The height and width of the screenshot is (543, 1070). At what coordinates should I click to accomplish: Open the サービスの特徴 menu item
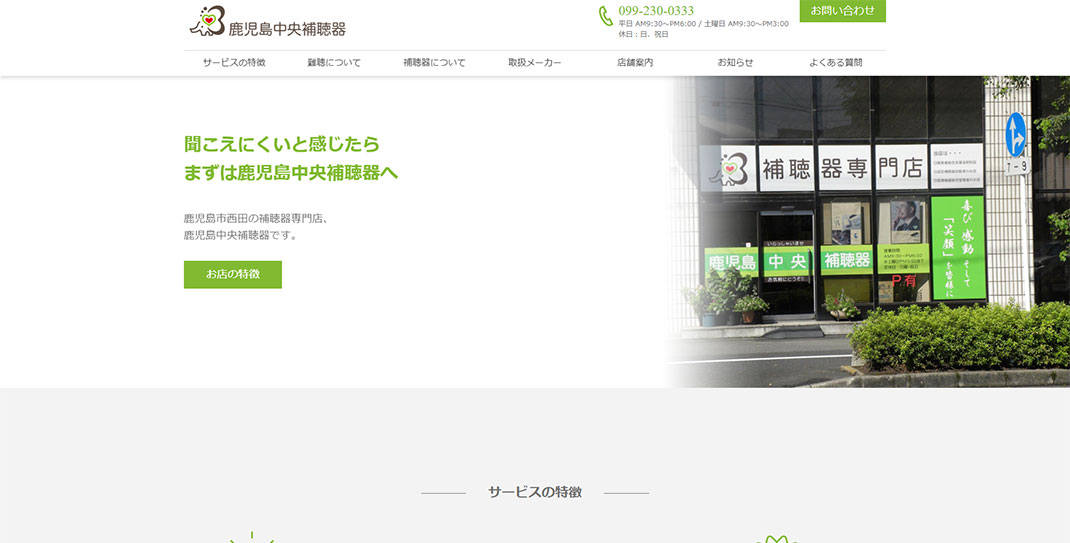pos(234,63)
